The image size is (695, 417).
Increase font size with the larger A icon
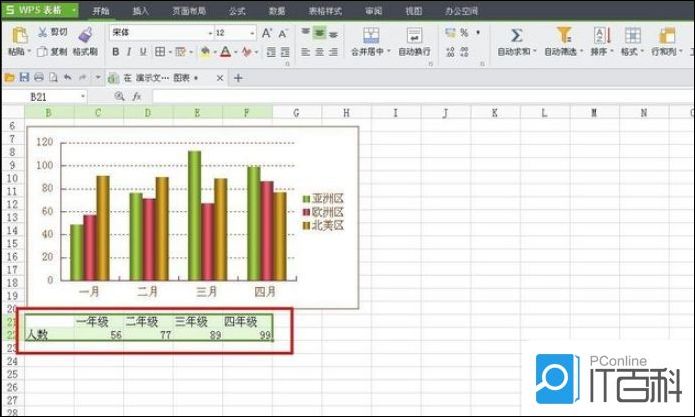(267, 33)
